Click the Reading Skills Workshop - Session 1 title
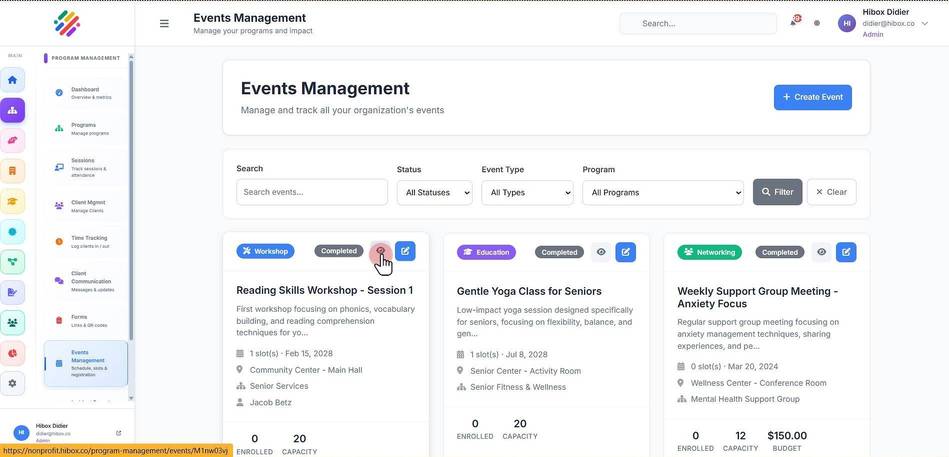Screen dimensions: 949x457 tap(324, 290)
